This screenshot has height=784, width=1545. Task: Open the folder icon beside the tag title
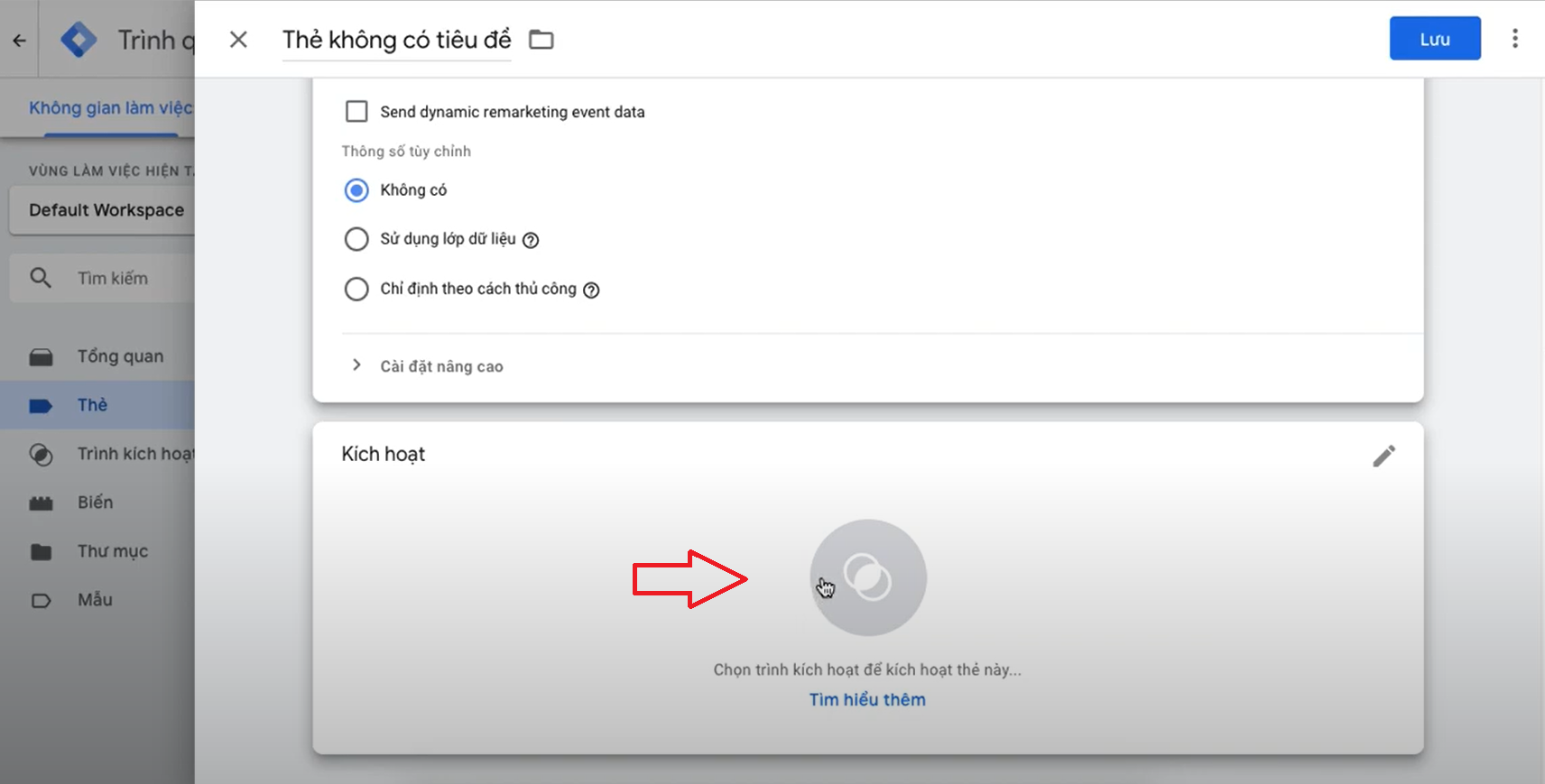tap(541, 40)
